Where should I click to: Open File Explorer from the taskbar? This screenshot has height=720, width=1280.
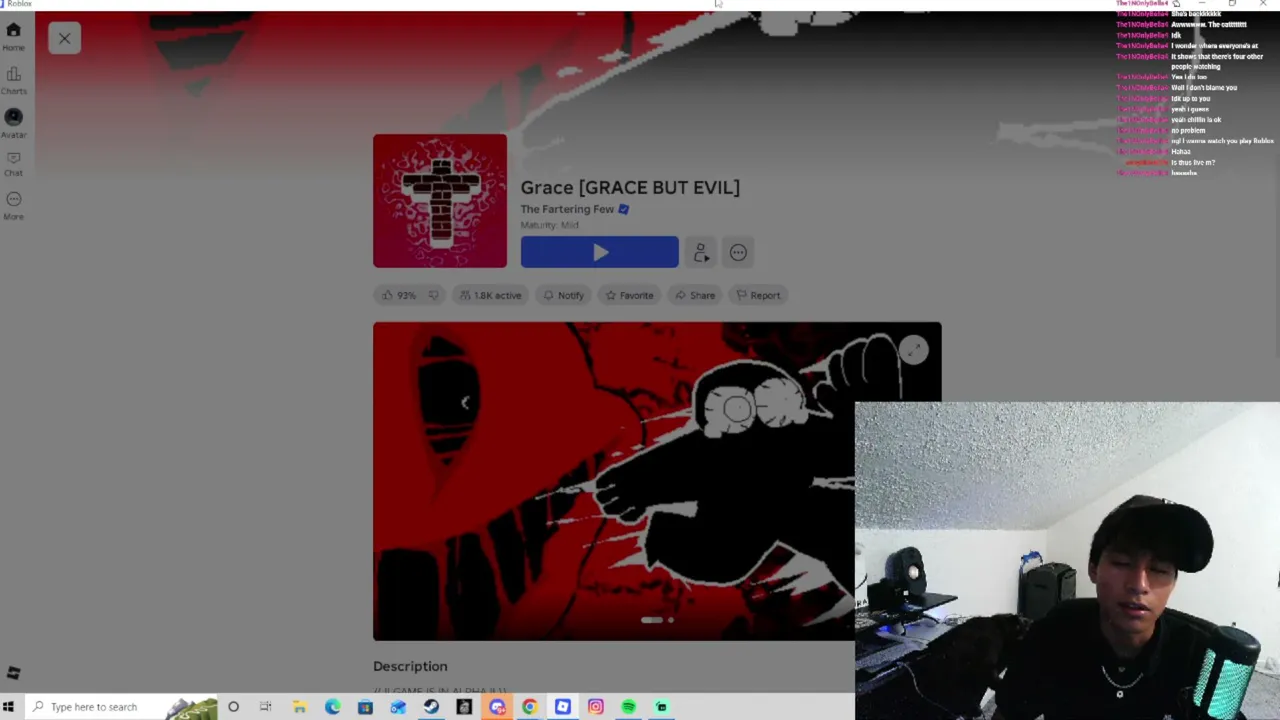tap(299, 707)
